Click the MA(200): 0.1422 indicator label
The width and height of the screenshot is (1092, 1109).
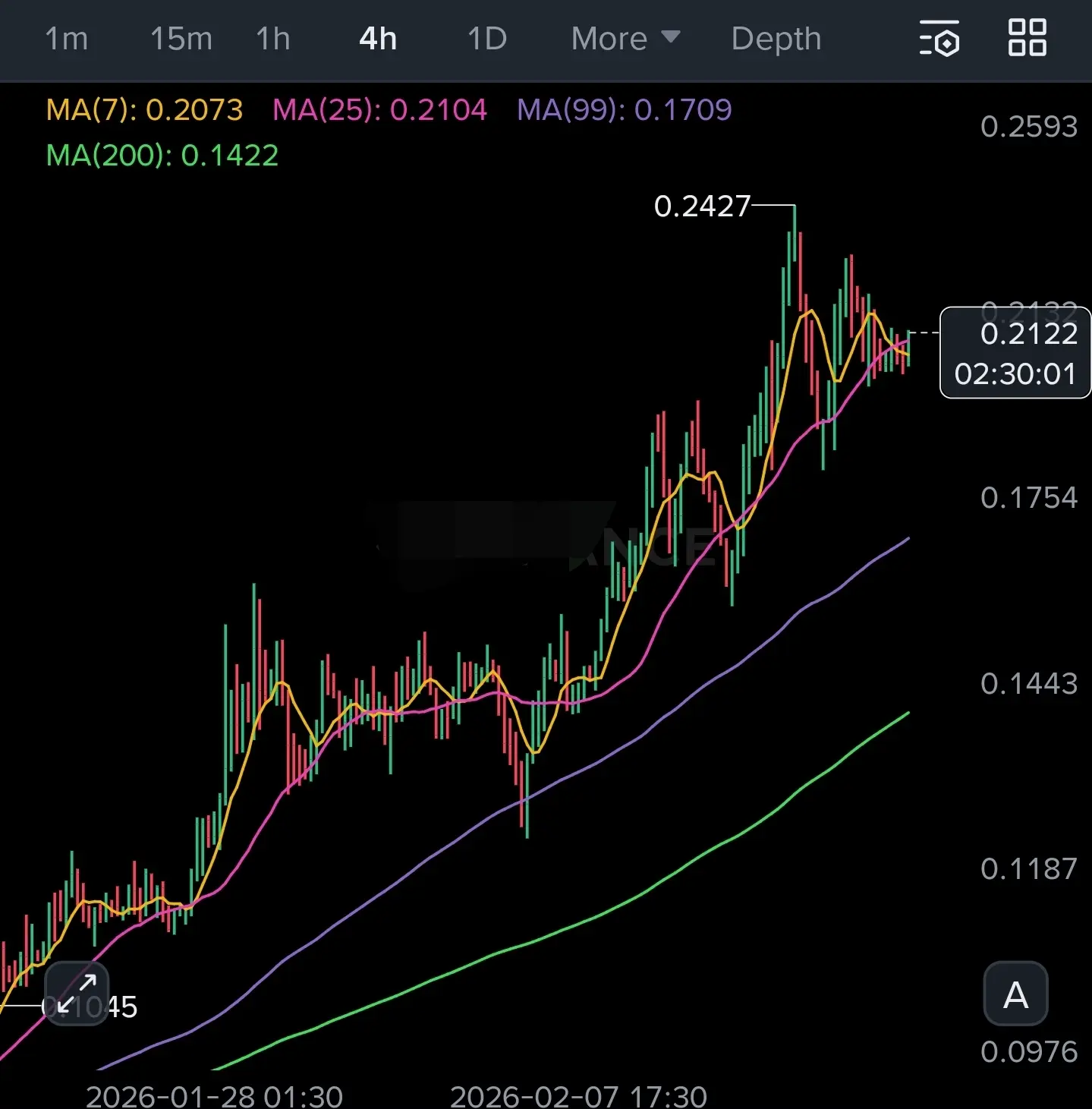(x=162, y=156)
